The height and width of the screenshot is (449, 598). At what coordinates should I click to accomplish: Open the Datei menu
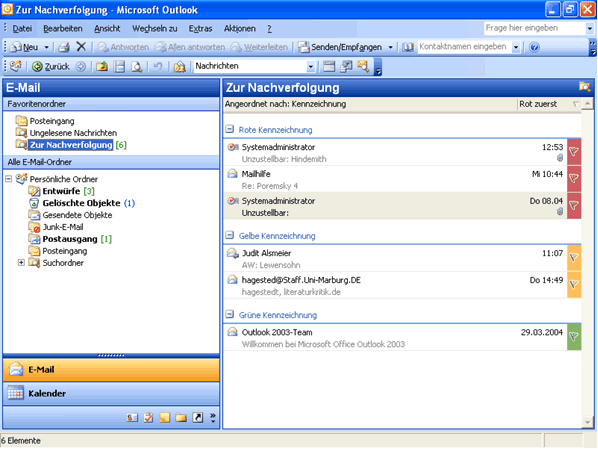pyautogui.click(x=22, y=29)
